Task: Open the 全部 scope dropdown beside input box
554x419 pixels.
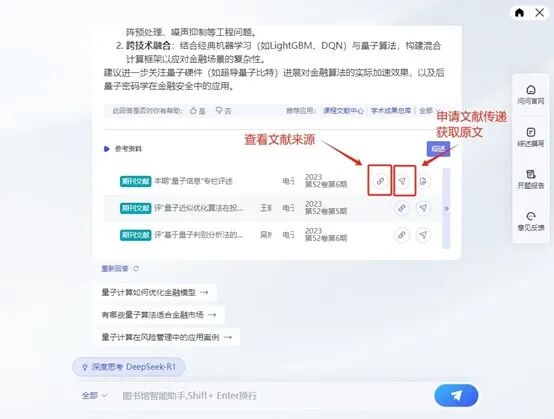Action: click(94, 395)
